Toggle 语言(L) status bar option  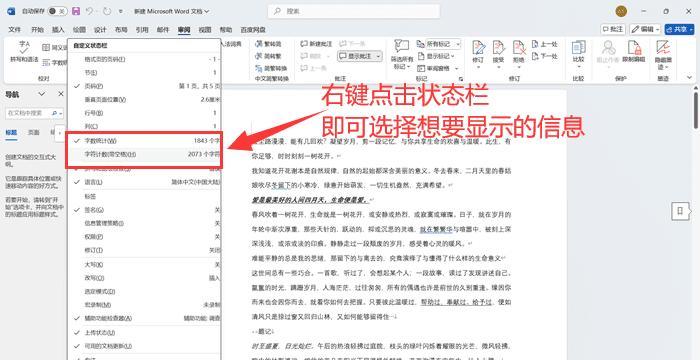tap(144, 182)
